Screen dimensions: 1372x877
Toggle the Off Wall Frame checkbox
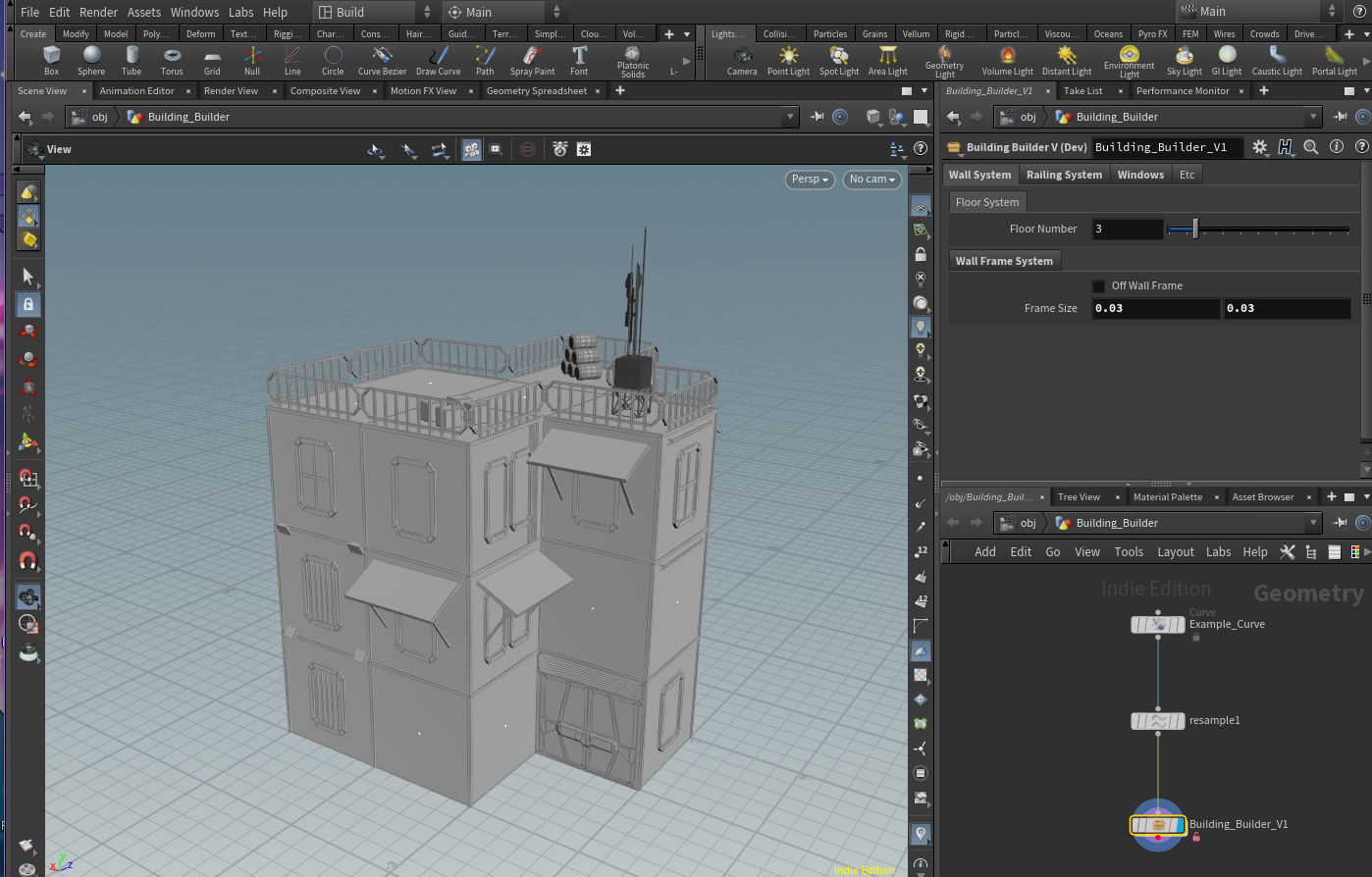click(x=1099, y=285)
